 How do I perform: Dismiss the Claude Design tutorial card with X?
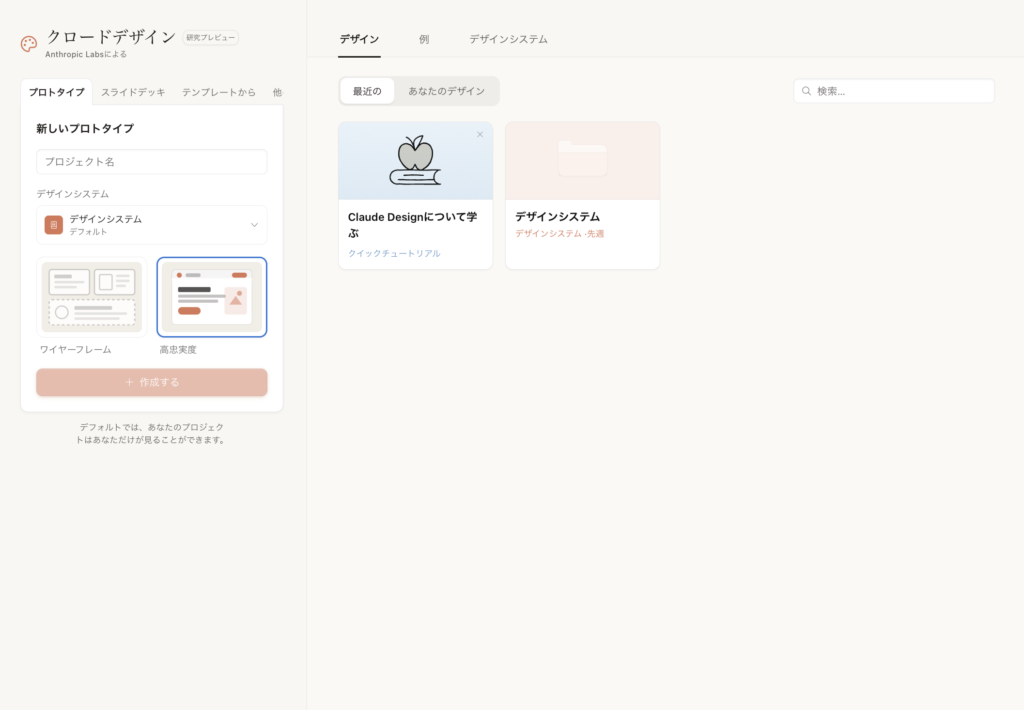tap(480, 134)
